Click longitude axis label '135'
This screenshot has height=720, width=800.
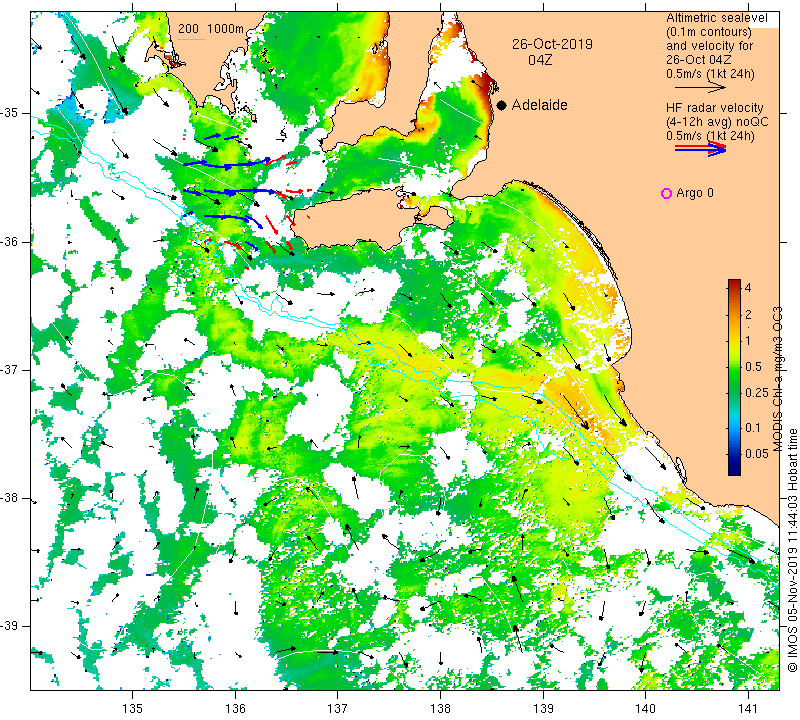133,708
